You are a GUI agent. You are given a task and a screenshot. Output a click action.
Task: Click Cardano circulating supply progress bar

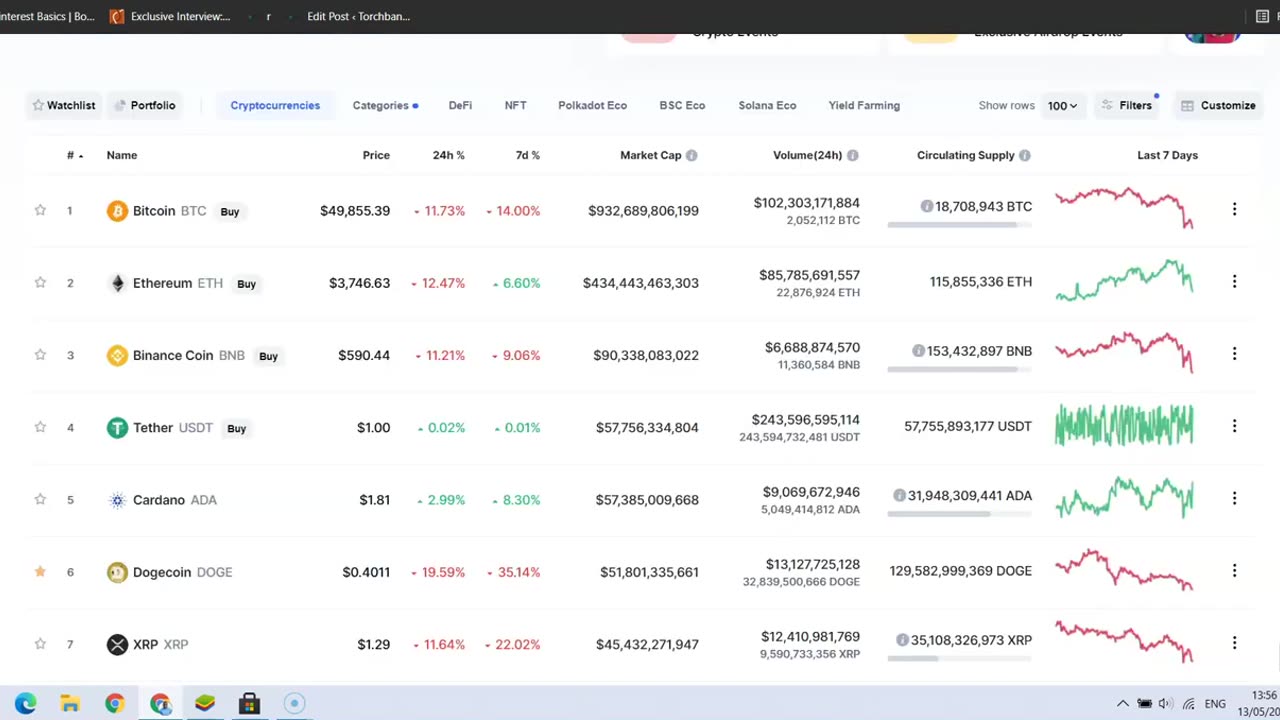[959, 515]
